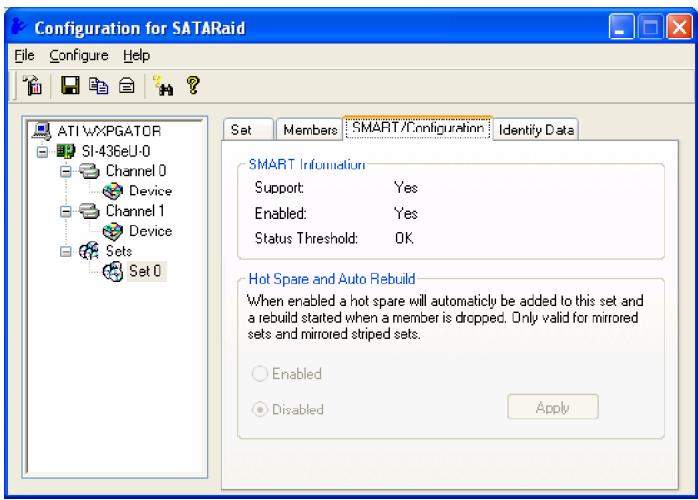This screenshot has height=500, width=698.
Task: Click the SMART Information group heading
Action: [x=307, y=164]
